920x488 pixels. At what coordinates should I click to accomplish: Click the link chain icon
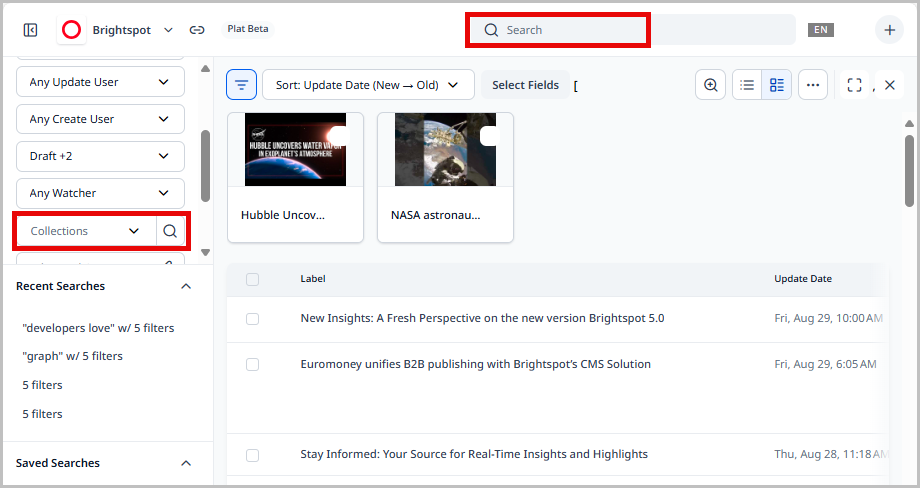(x=197, y=30)
